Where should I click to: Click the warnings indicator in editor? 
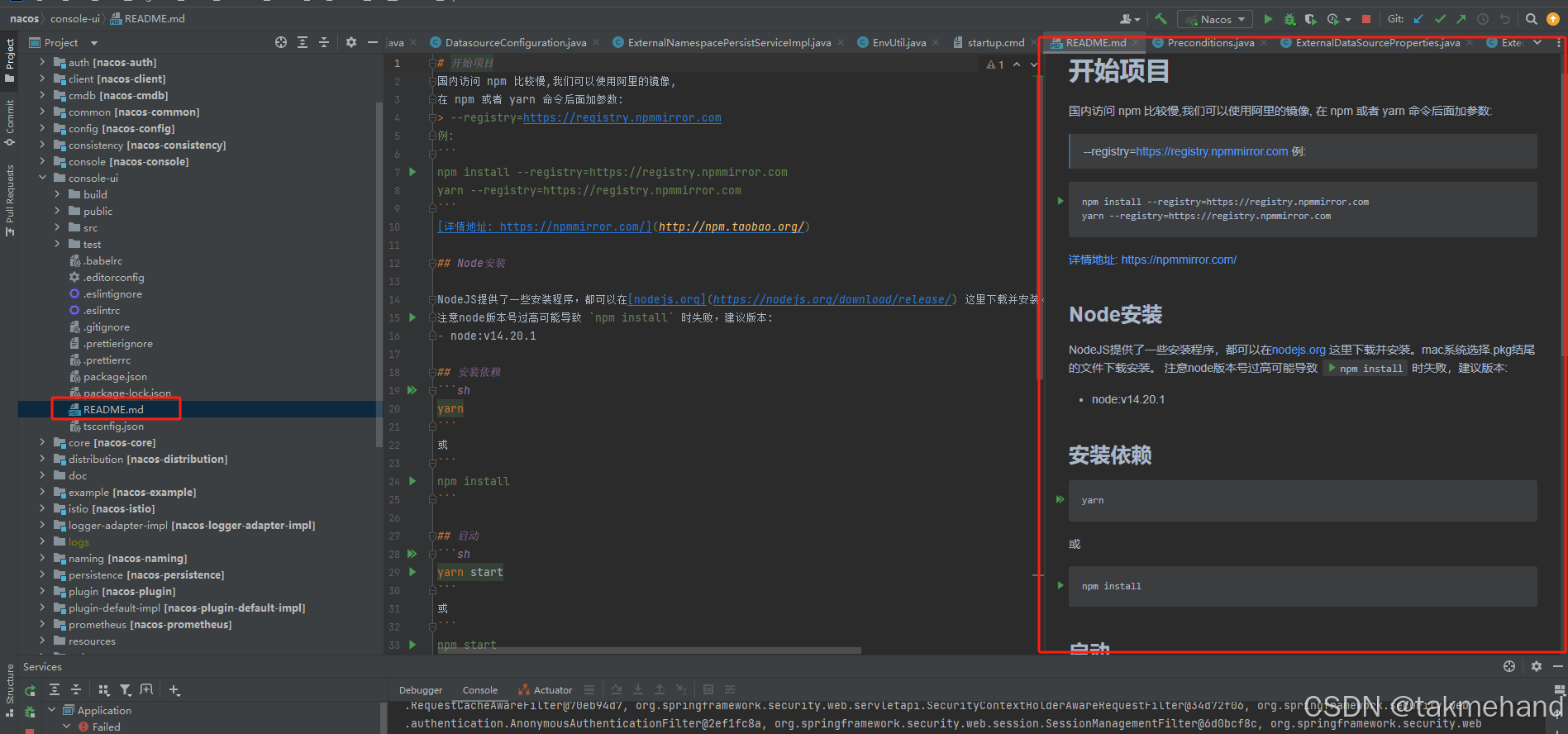coord(995,64)
